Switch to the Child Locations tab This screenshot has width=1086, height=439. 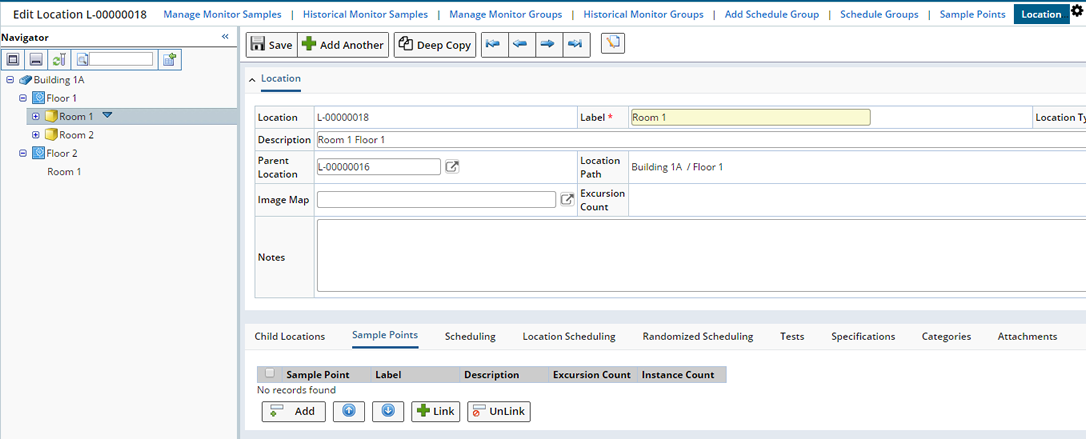290,337
